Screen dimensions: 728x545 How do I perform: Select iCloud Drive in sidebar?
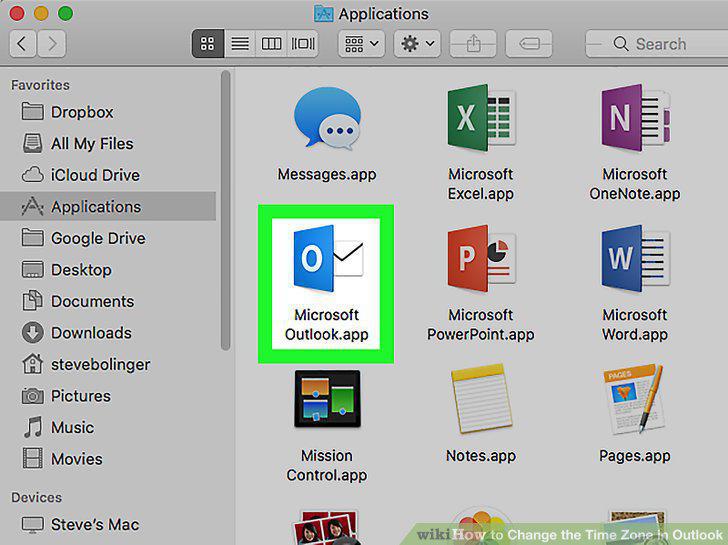[108, 175]
